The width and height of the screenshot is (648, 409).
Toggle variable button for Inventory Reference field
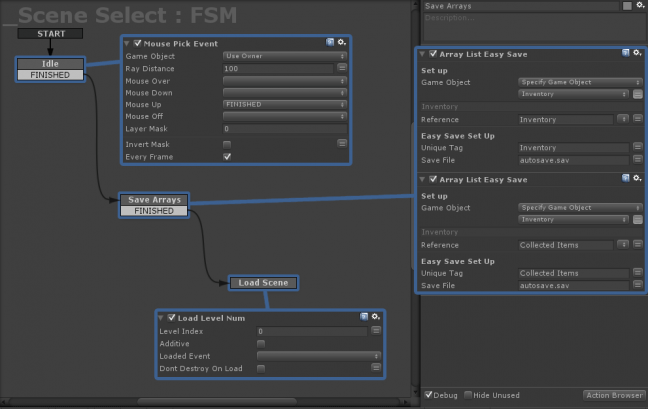[638, 119]
